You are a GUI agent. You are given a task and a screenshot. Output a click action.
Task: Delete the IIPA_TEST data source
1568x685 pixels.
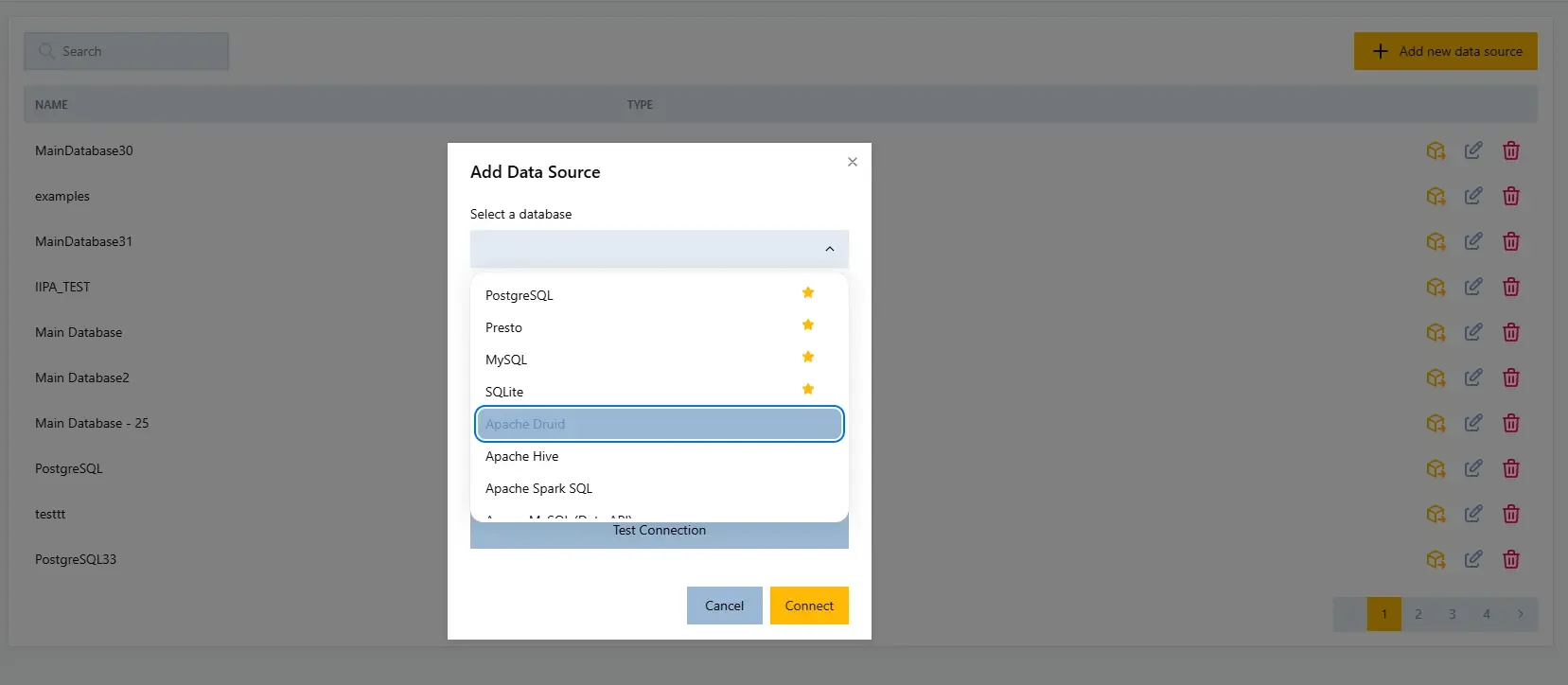[x=1511, y=287]
